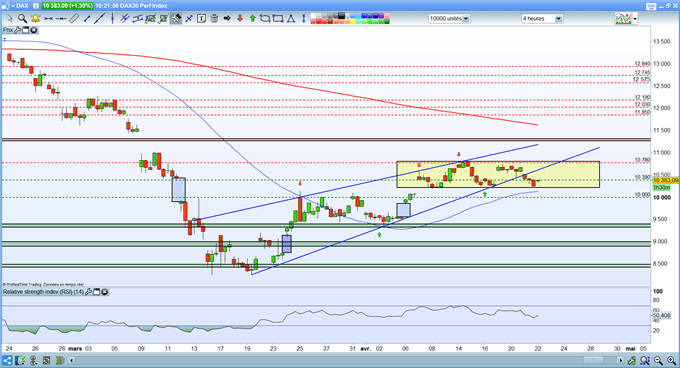The height and width of the screenshot is (368, 680).
Task: Click the Prix panel label
Action: (8, 30)
